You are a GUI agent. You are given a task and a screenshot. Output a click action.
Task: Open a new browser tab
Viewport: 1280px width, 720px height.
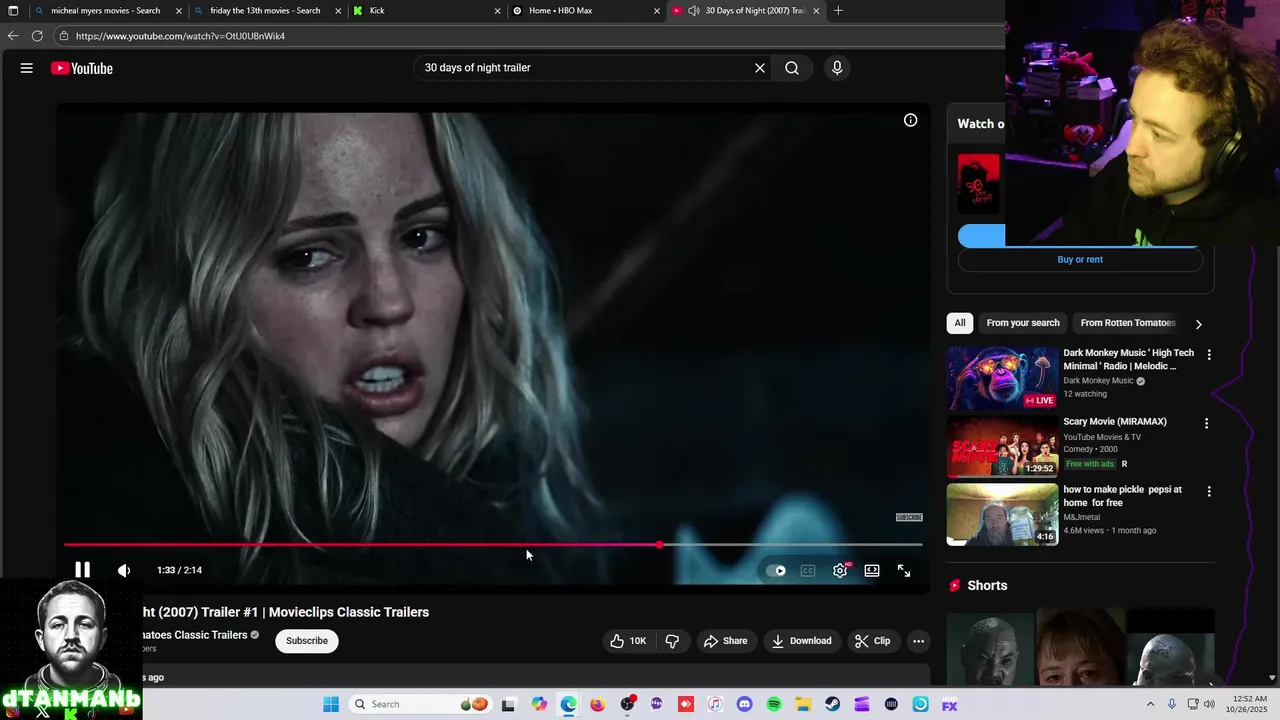pyautogui.click(x=838, y=11)
